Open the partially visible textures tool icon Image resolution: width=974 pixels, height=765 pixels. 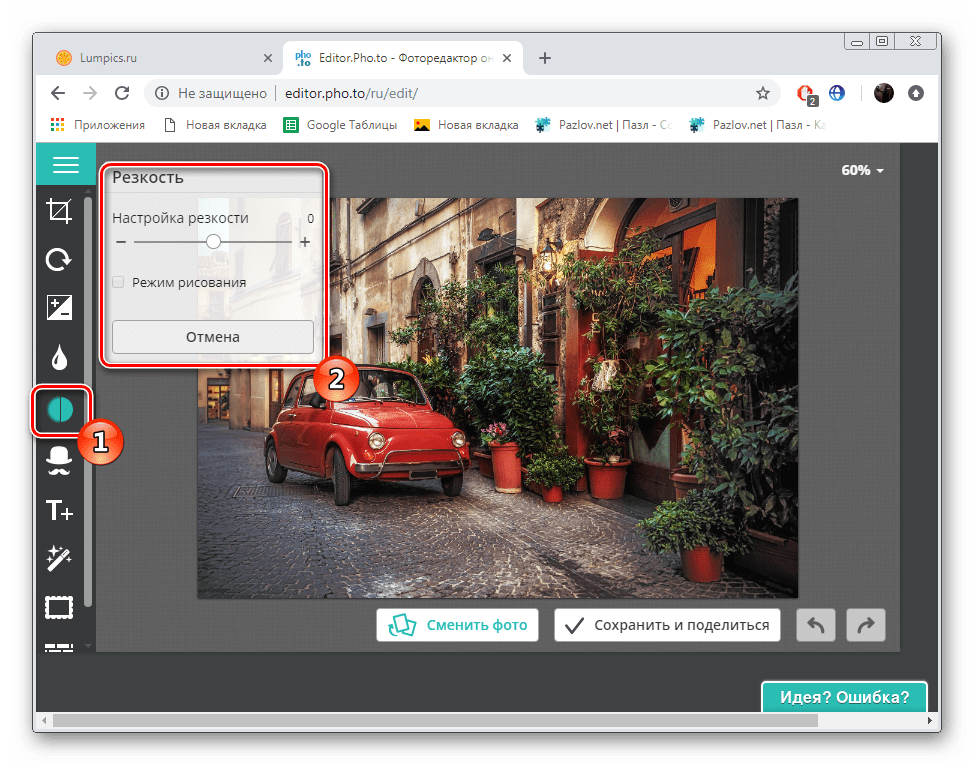coord(59,647)
